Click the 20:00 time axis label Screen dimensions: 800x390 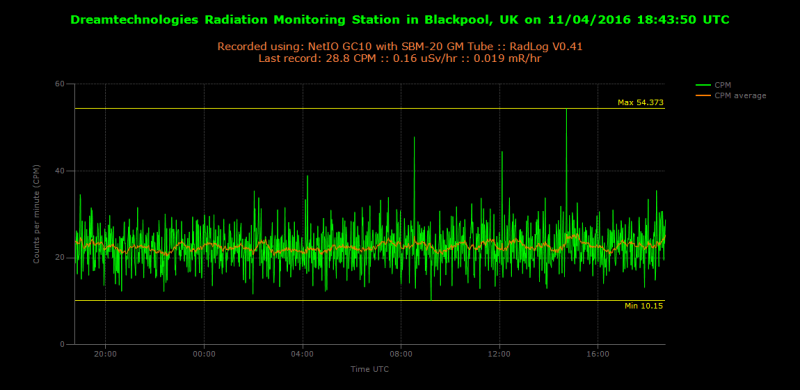[x=105, y=353]
